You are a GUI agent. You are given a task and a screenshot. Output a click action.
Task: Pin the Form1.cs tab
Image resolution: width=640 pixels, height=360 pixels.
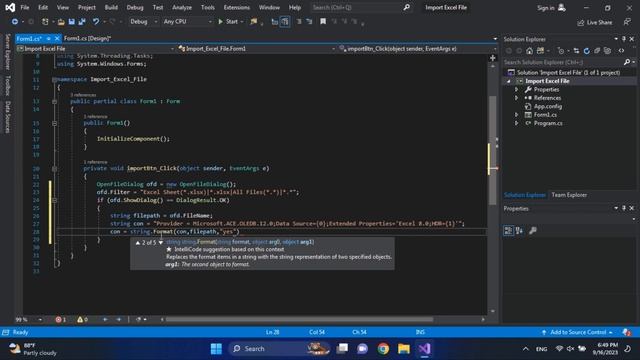tap(49, 38)
